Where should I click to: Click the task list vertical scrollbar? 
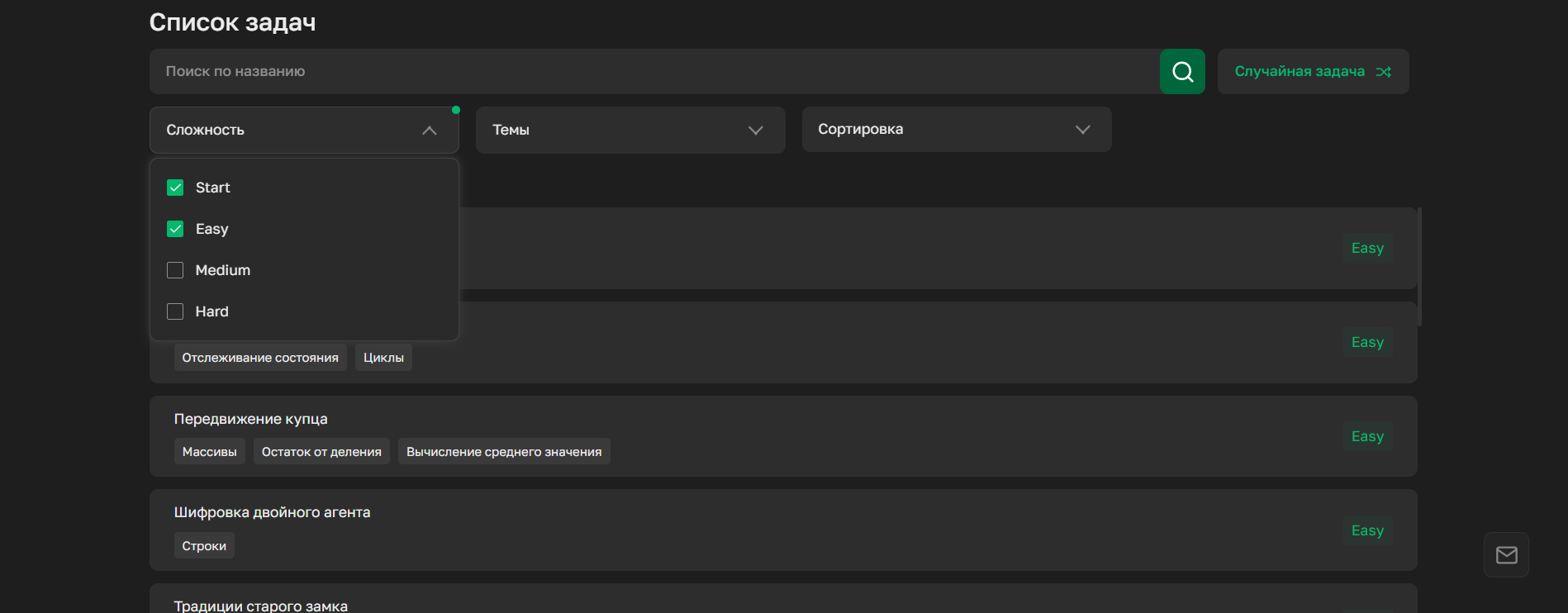tap(1419, 266)
